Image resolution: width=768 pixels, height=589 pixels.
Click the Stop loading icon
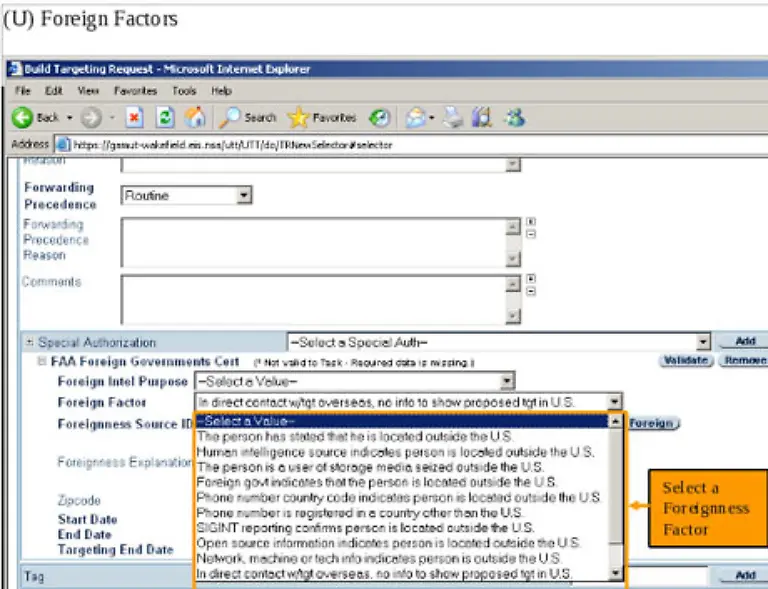point(134,117)
